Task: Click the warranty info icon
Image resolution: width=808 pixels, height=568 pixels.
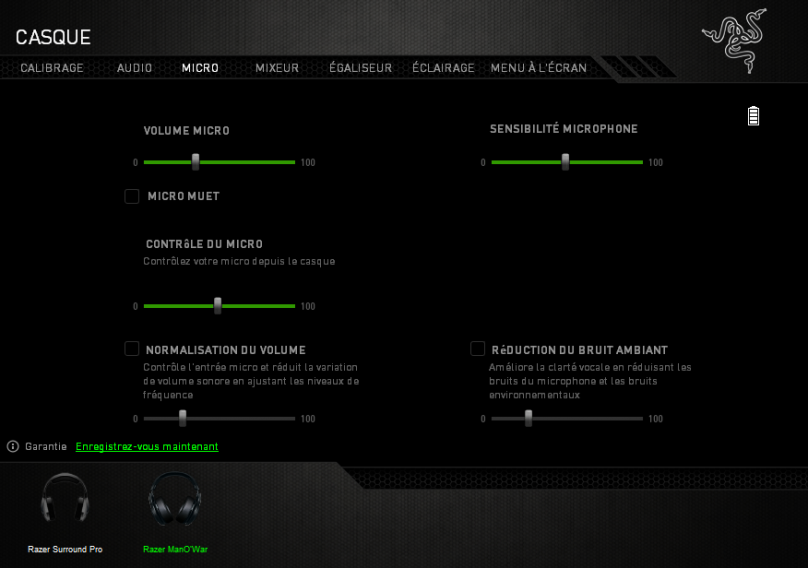Action: pos(13,446)
